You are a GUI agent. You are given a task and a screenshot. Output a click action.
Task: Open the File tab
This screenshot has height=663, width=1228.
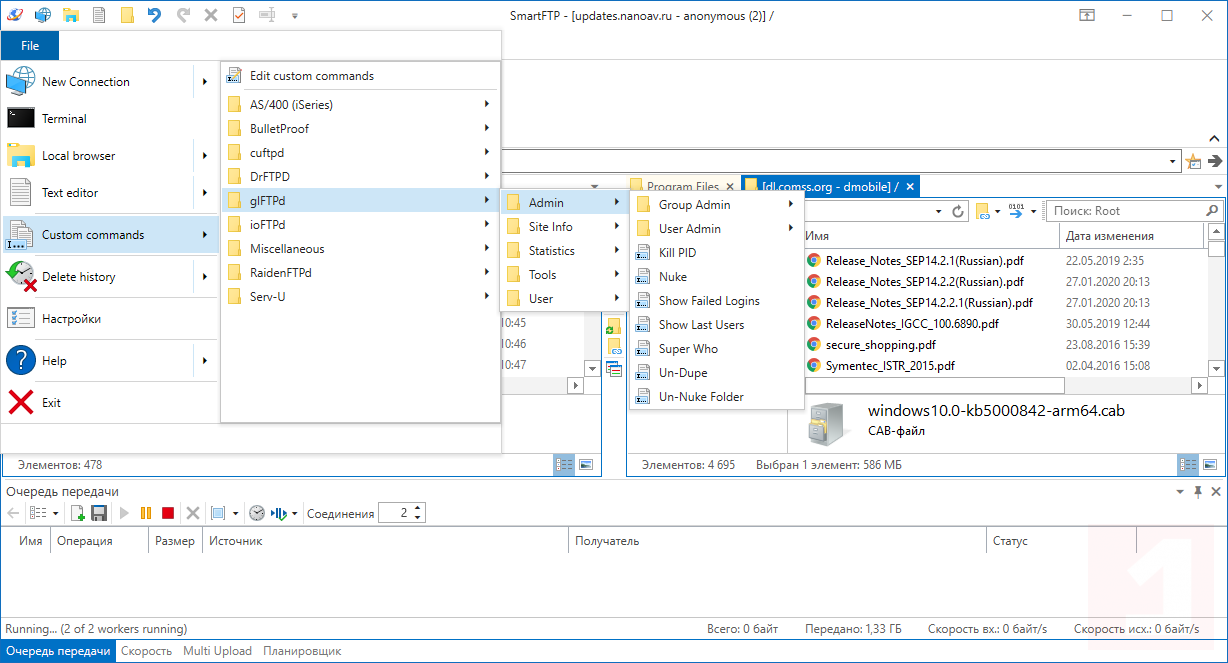point(30,46)
